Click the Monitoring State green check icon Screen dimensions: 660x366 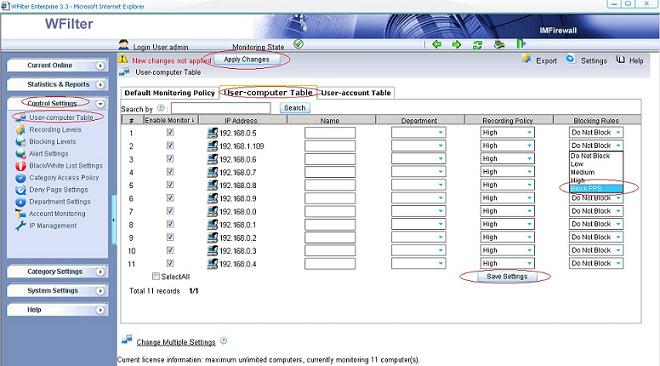coord(298,44)
